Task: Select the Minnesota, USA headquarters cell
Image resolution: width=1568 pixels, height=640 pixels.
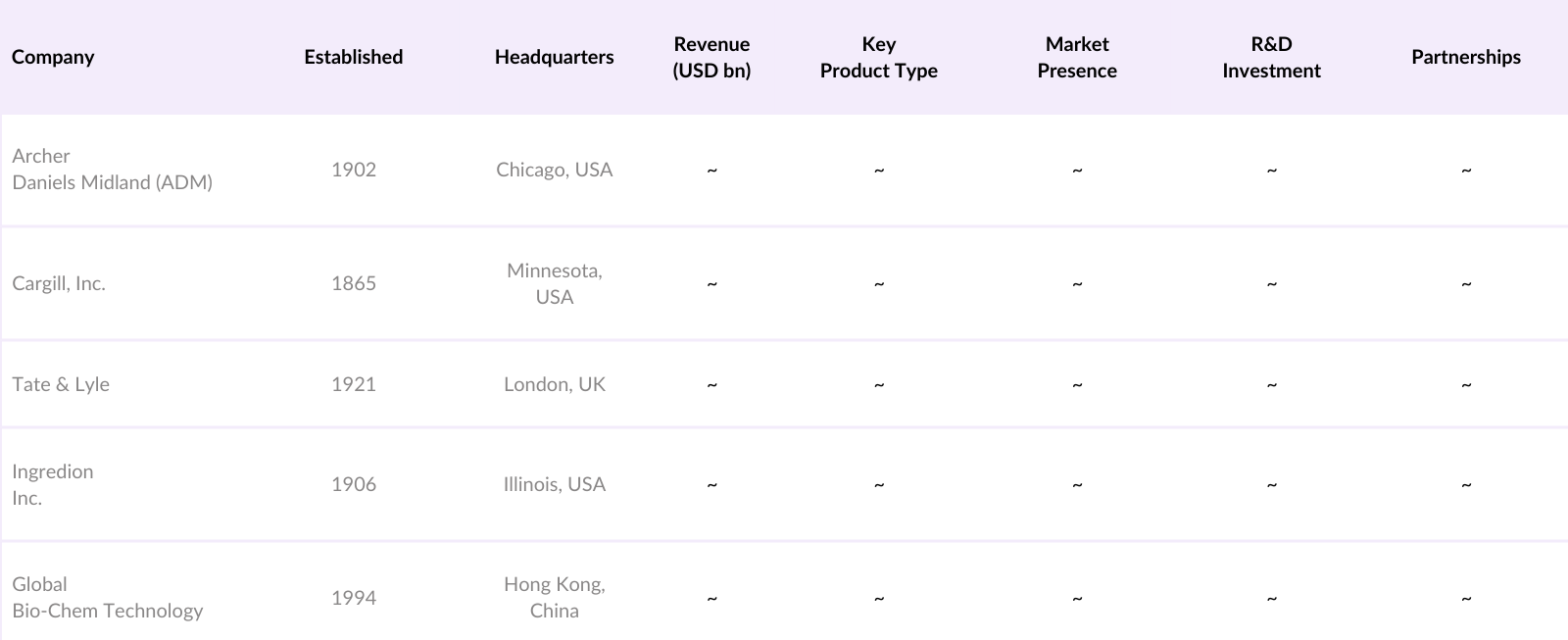Action: tap(554, 283)
